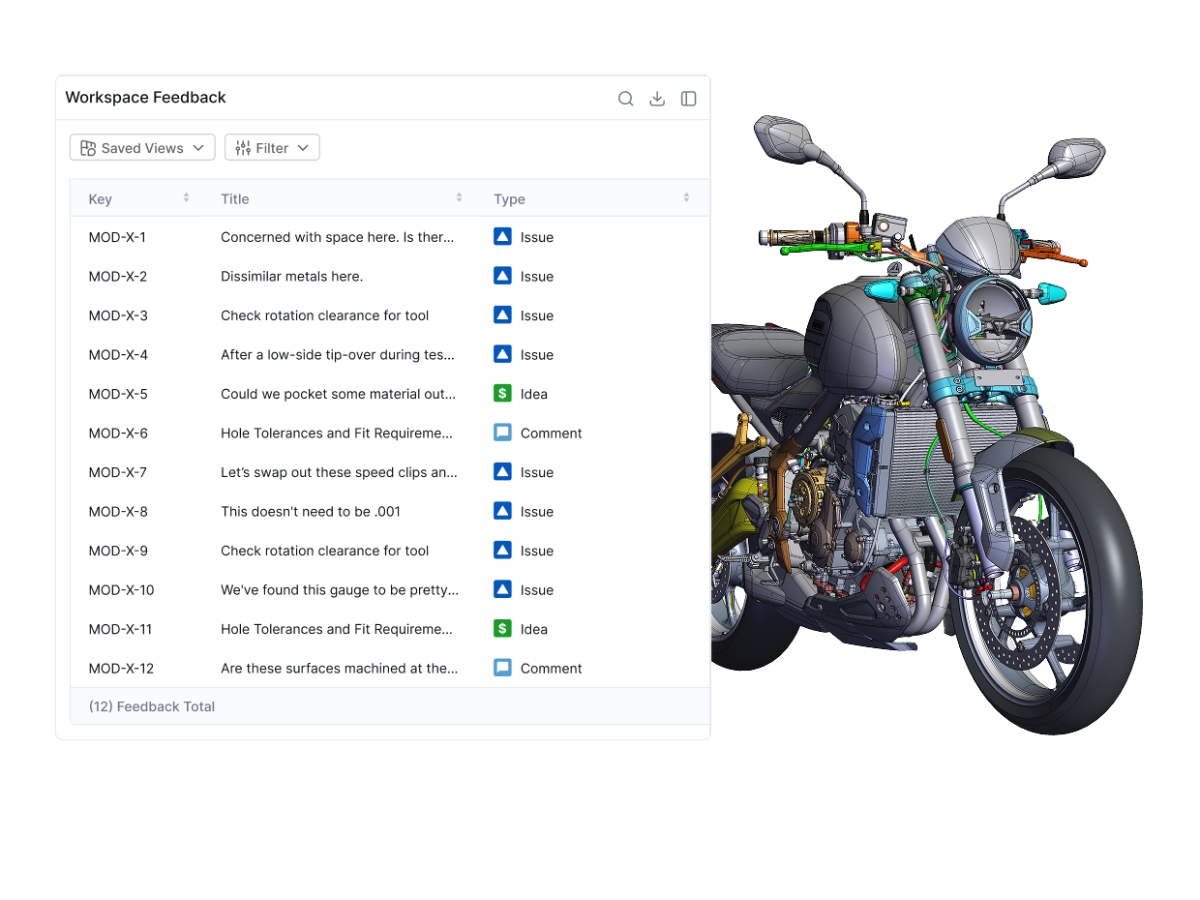1200x900 pixels.
Task: Click the Issue icon for MOD-X-9
Action: tap(503, 550)
